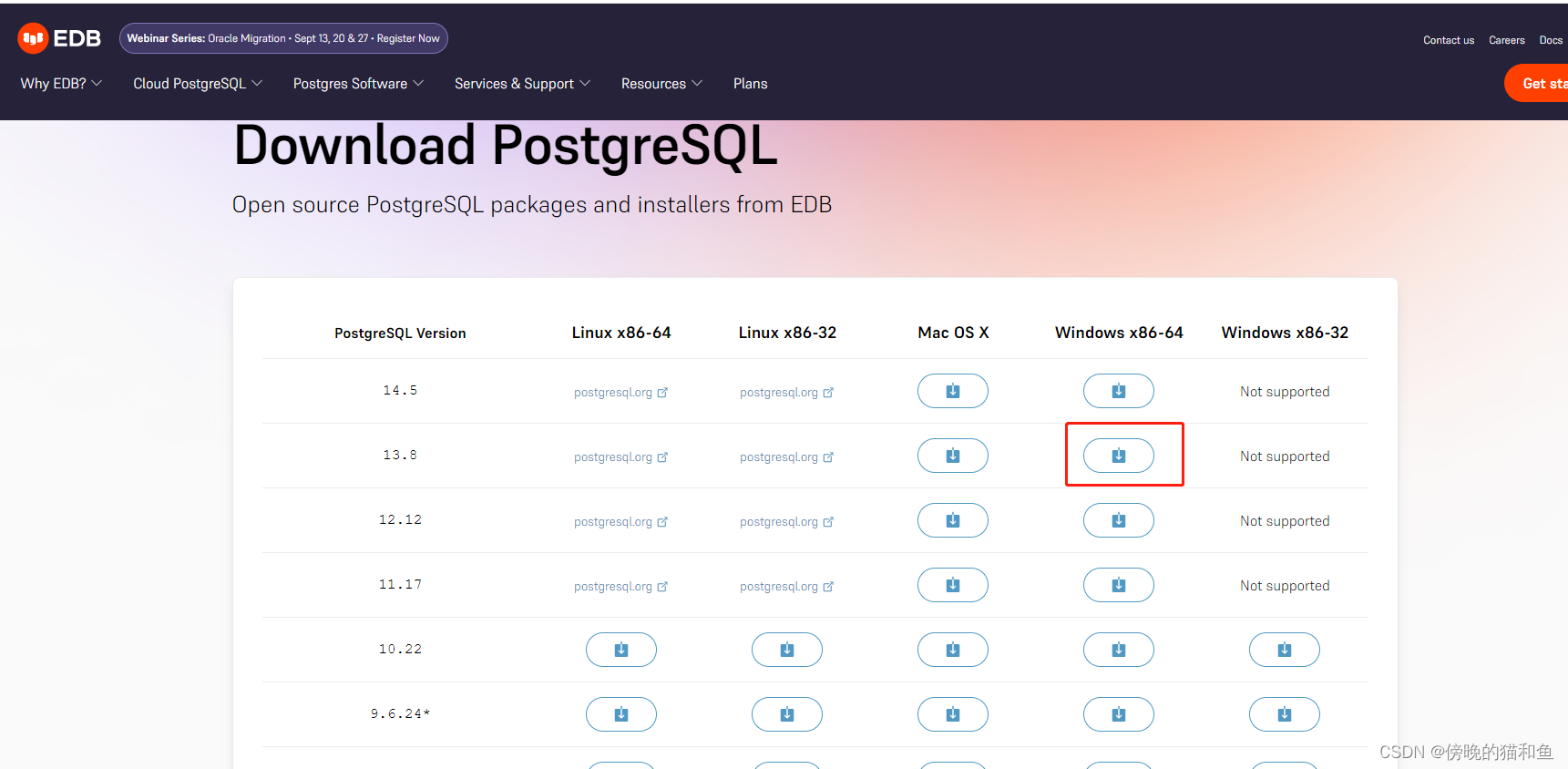Screen dimensions: 1568x769
Task: Download PostgreSQL 13.8 for Mac OS X
Action: pyautogui.click(x=953, y=456)
